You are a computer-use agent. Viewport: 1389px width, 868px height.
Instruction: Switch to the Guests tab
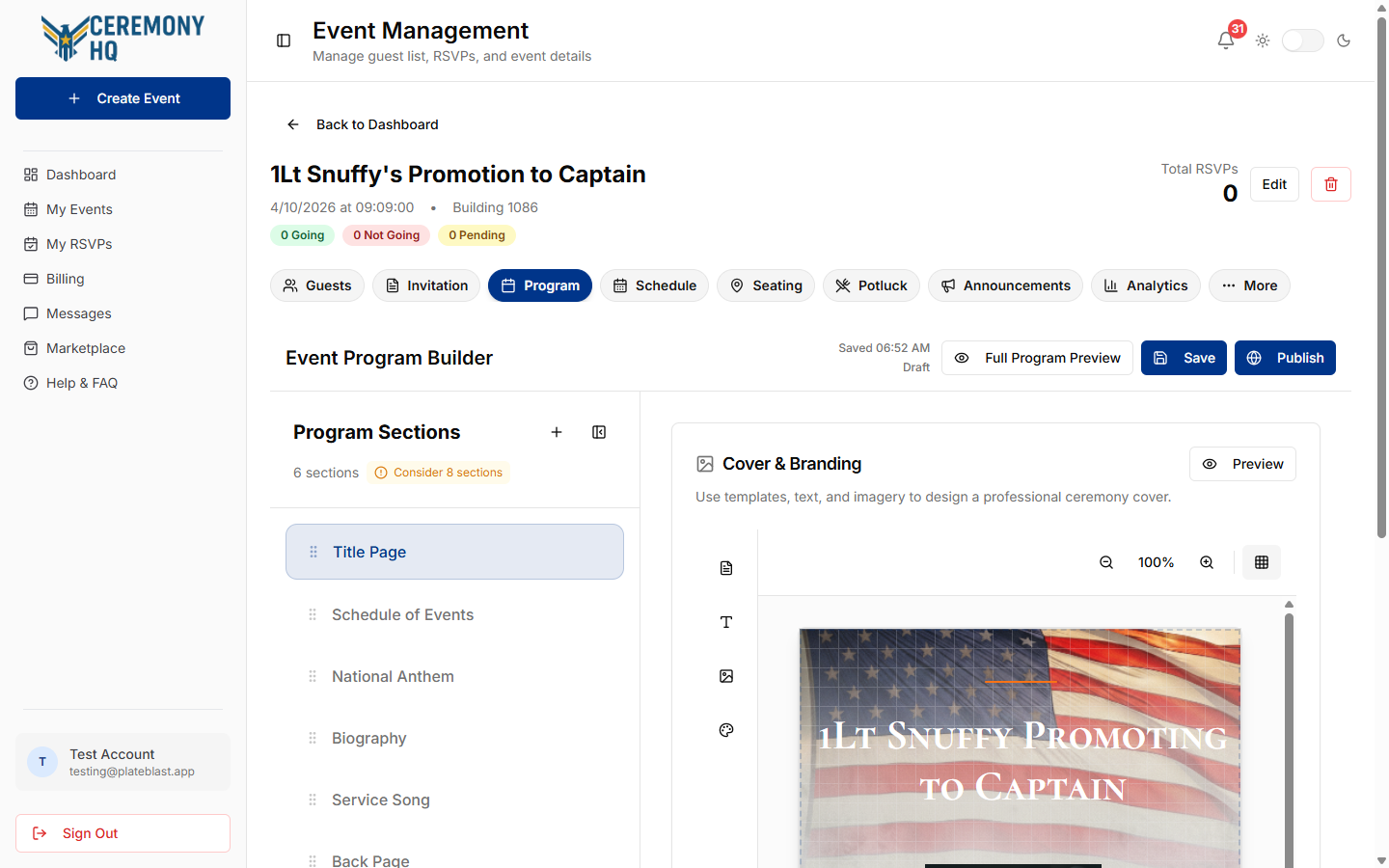tap(317, 285)
